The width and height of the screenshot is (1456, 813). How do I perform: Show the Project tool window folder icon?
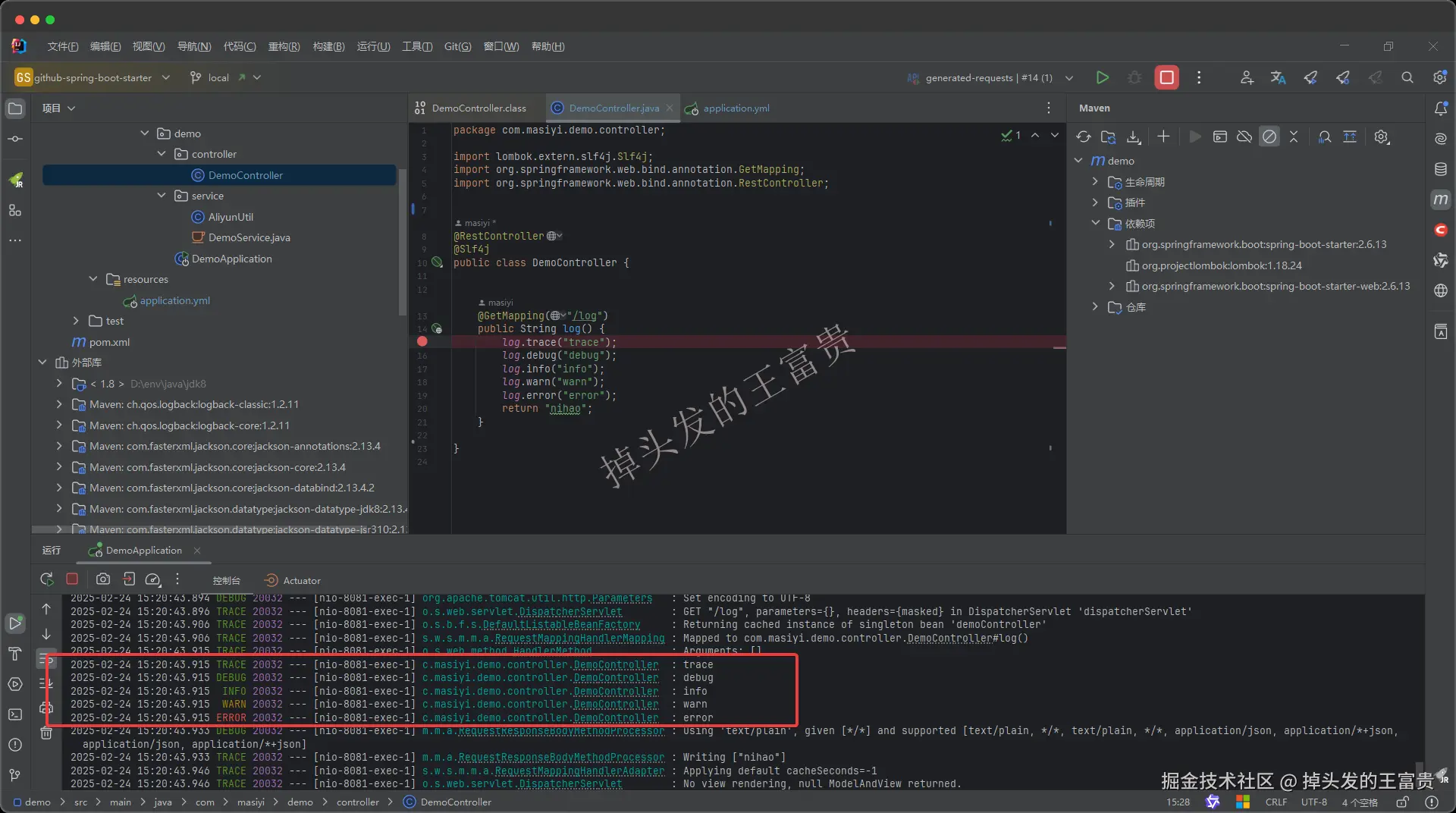click(x=15, y=108)
